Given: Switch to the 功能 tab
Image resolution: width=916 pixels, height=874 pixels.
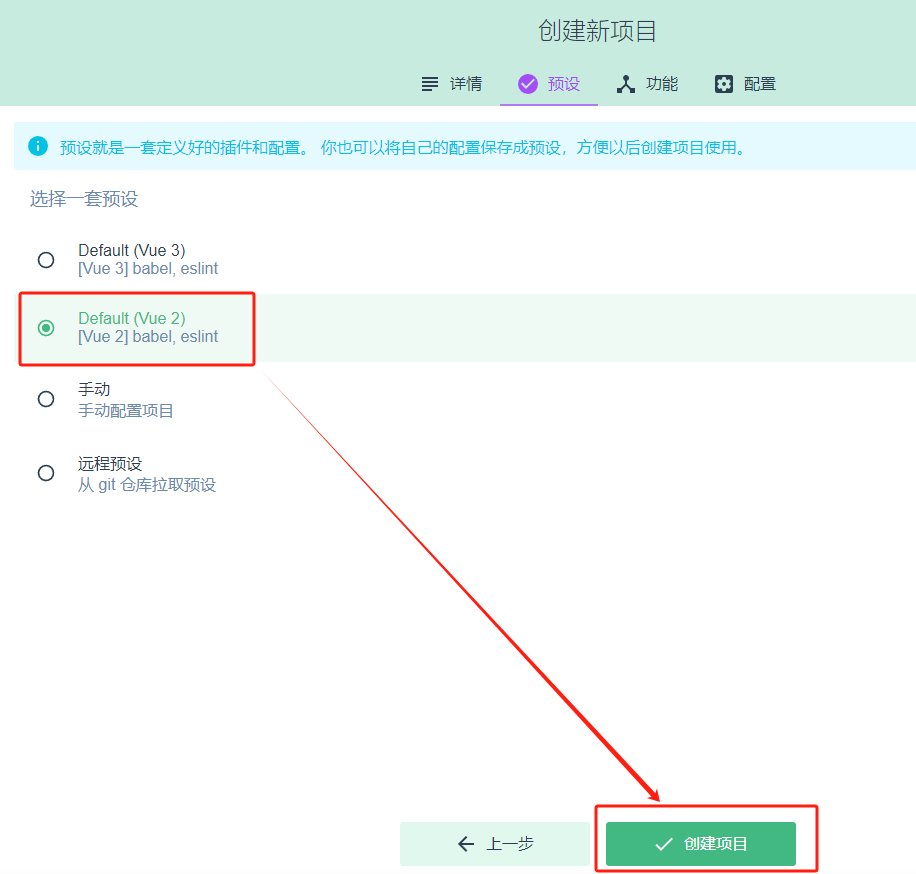Looking at the screenshot, I should [647, 84].
